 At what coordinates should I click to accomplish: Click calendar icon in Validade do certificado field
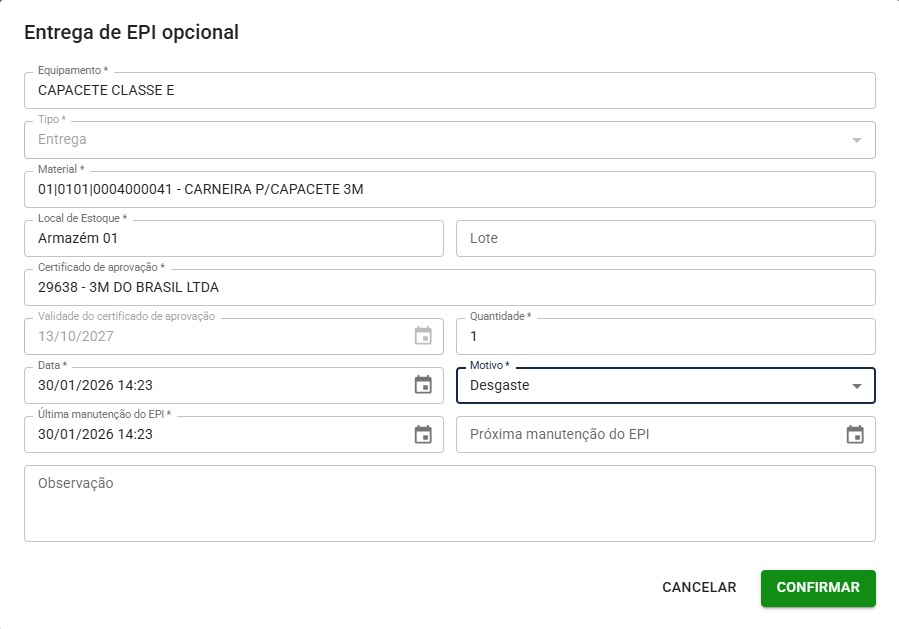click(x=423, y=336)
